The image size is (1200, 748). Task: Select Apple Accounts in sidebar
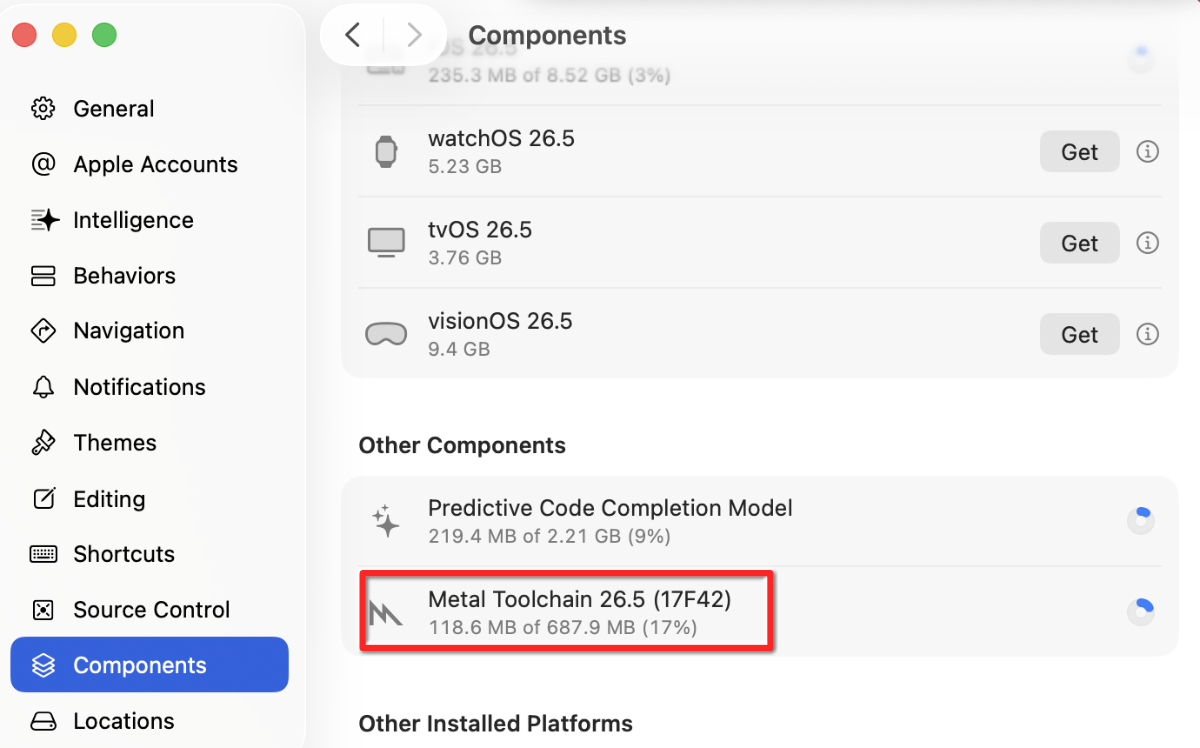click(150, 165)
